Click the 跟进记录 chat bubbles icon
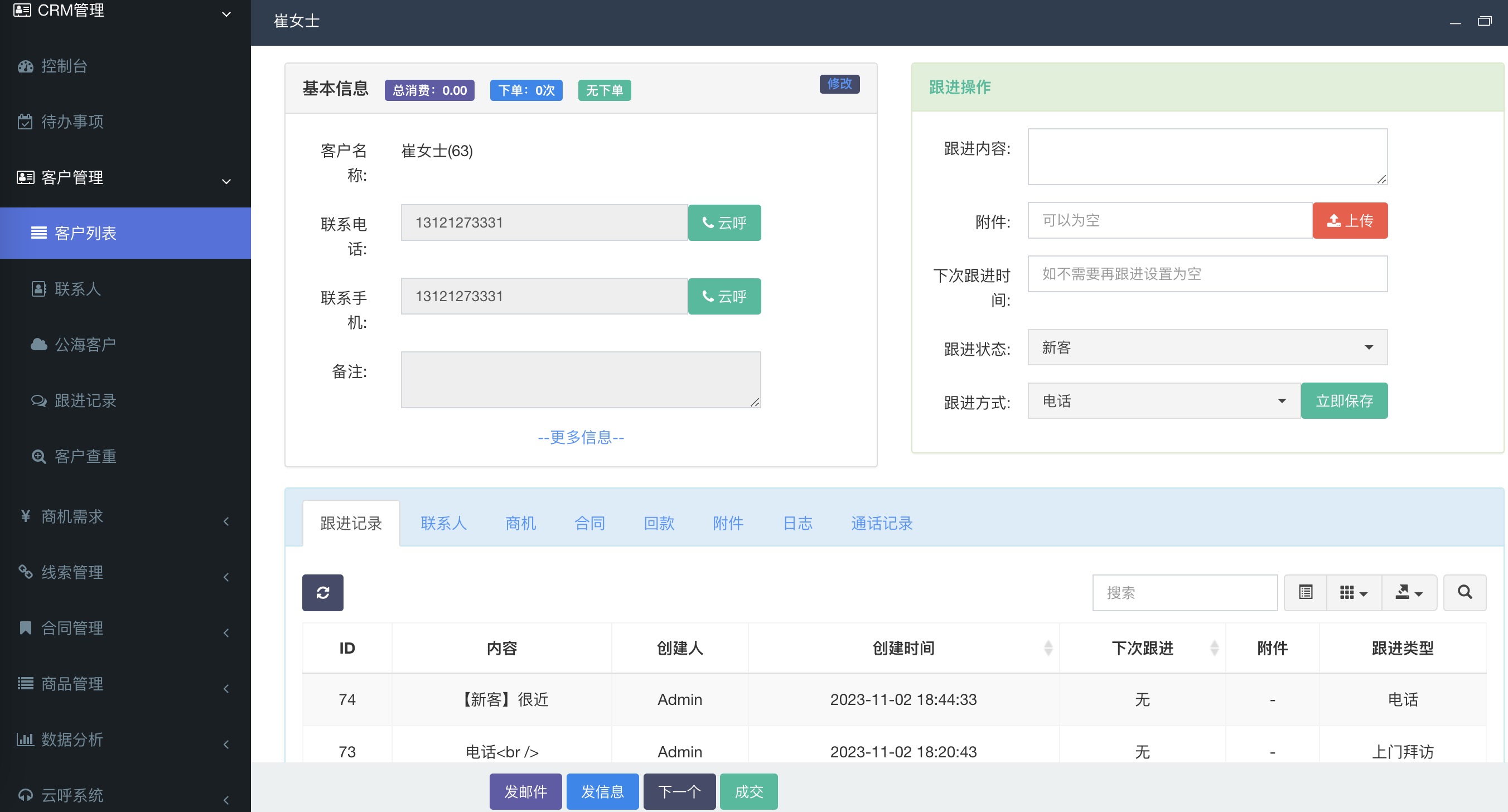The height and width of the screenshot is (812, 1508). 38,400
